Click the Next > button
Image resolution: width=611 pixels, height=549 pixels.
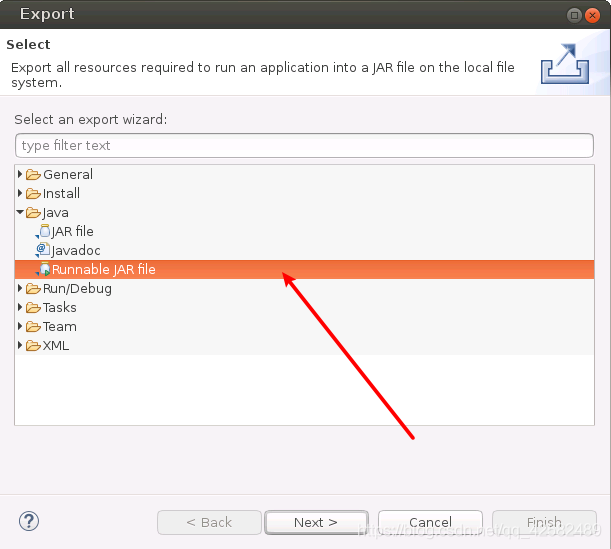coord(316,523)
